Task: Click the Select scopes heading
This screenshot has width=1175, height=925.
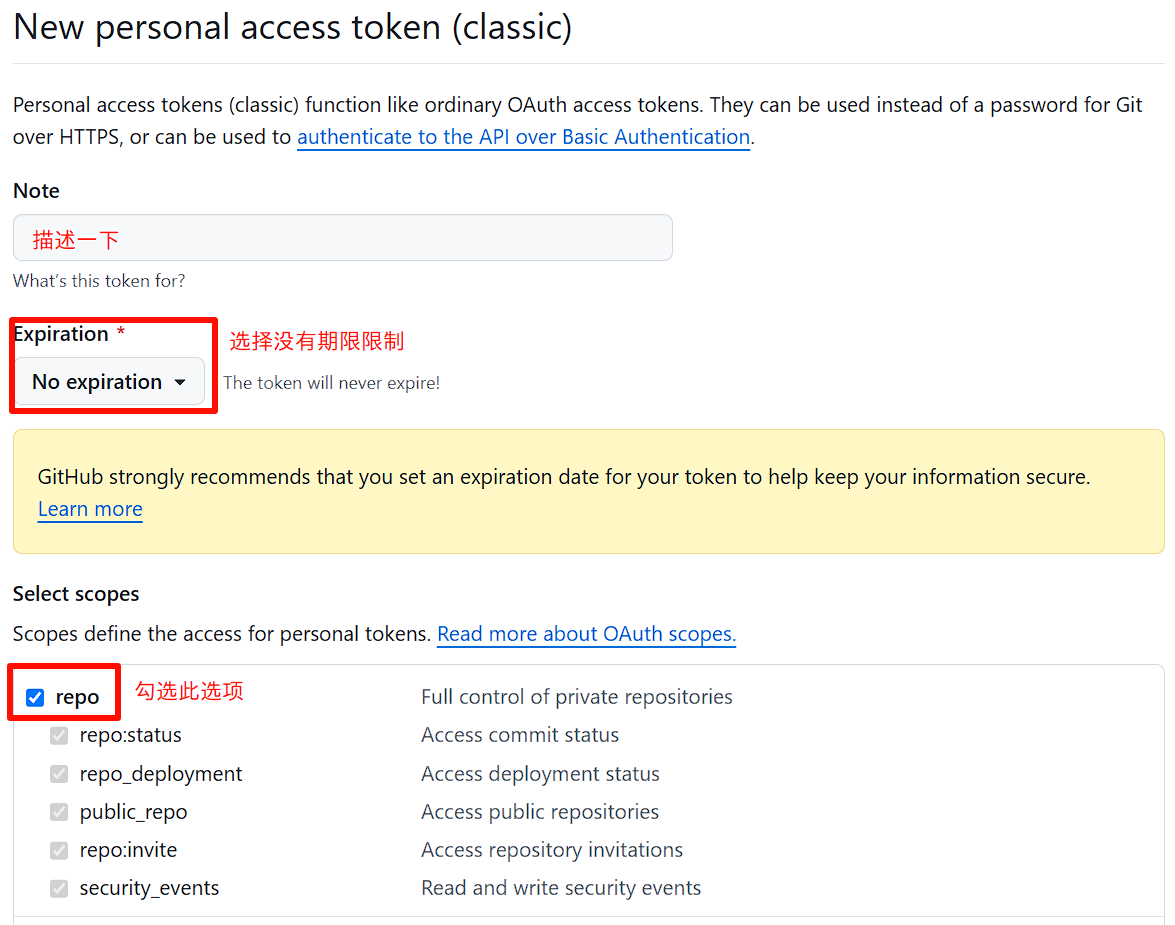Action: (76, 594)
